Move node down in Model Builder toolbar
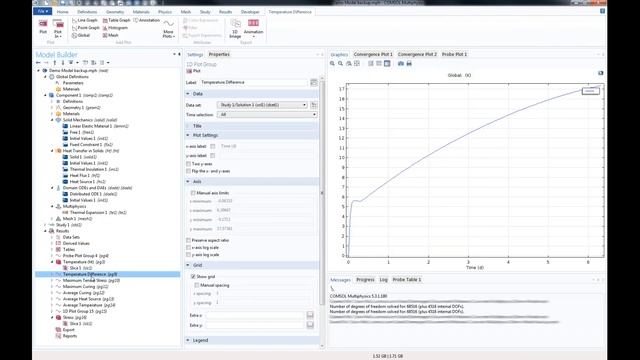 click(62, 63)
